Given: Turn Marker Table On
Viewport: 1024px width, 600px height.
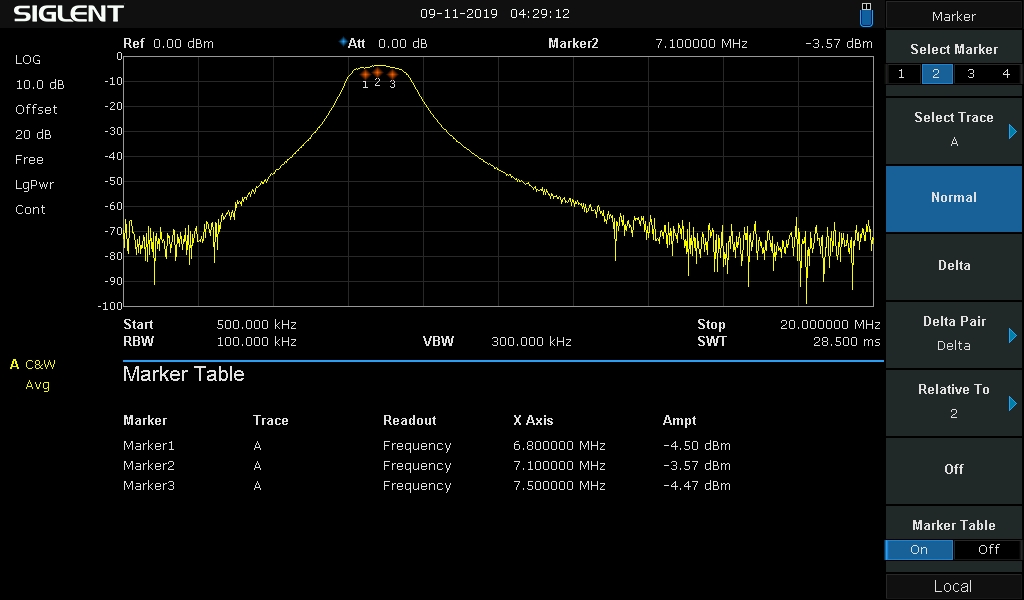Looking at the screenshot, I should coord(919,550).
